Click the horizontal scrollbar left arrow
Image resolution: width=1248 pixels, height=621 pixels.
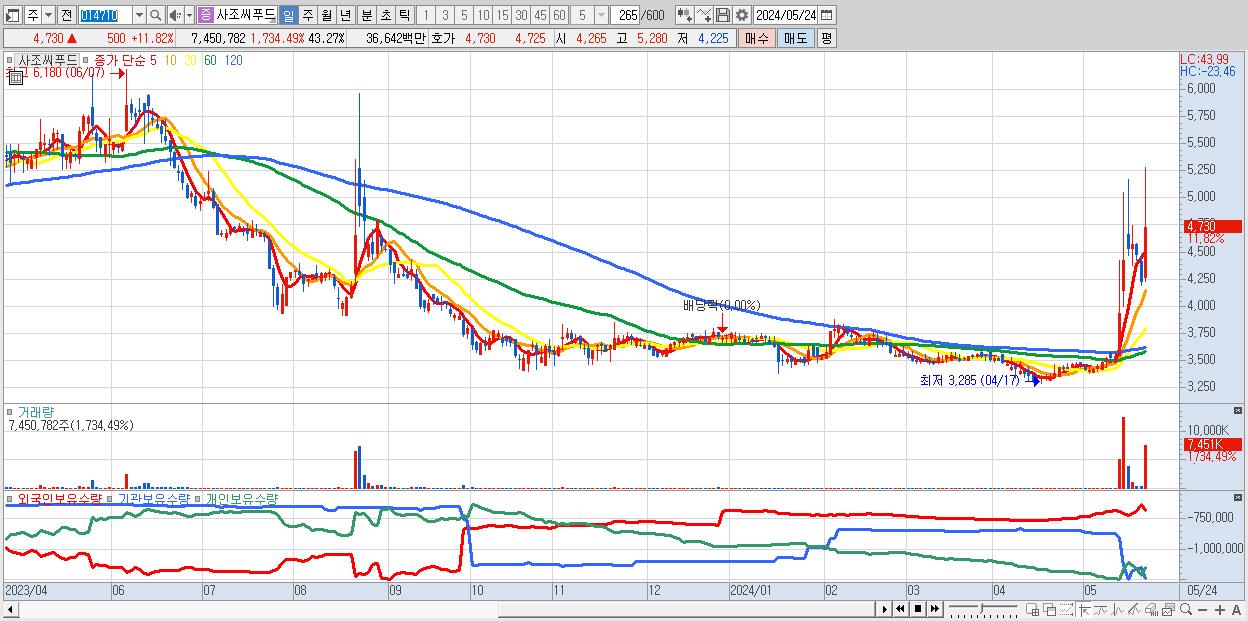[11, 608]
